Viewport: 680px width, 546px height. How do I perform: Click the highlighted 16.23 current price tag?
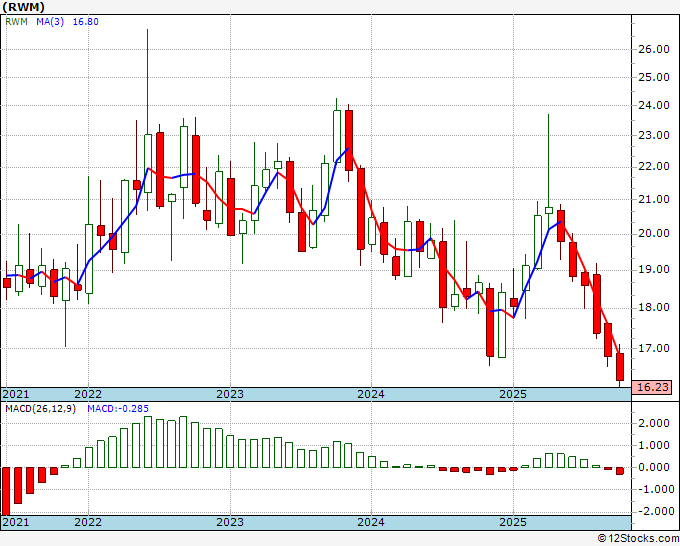(652, 387)
